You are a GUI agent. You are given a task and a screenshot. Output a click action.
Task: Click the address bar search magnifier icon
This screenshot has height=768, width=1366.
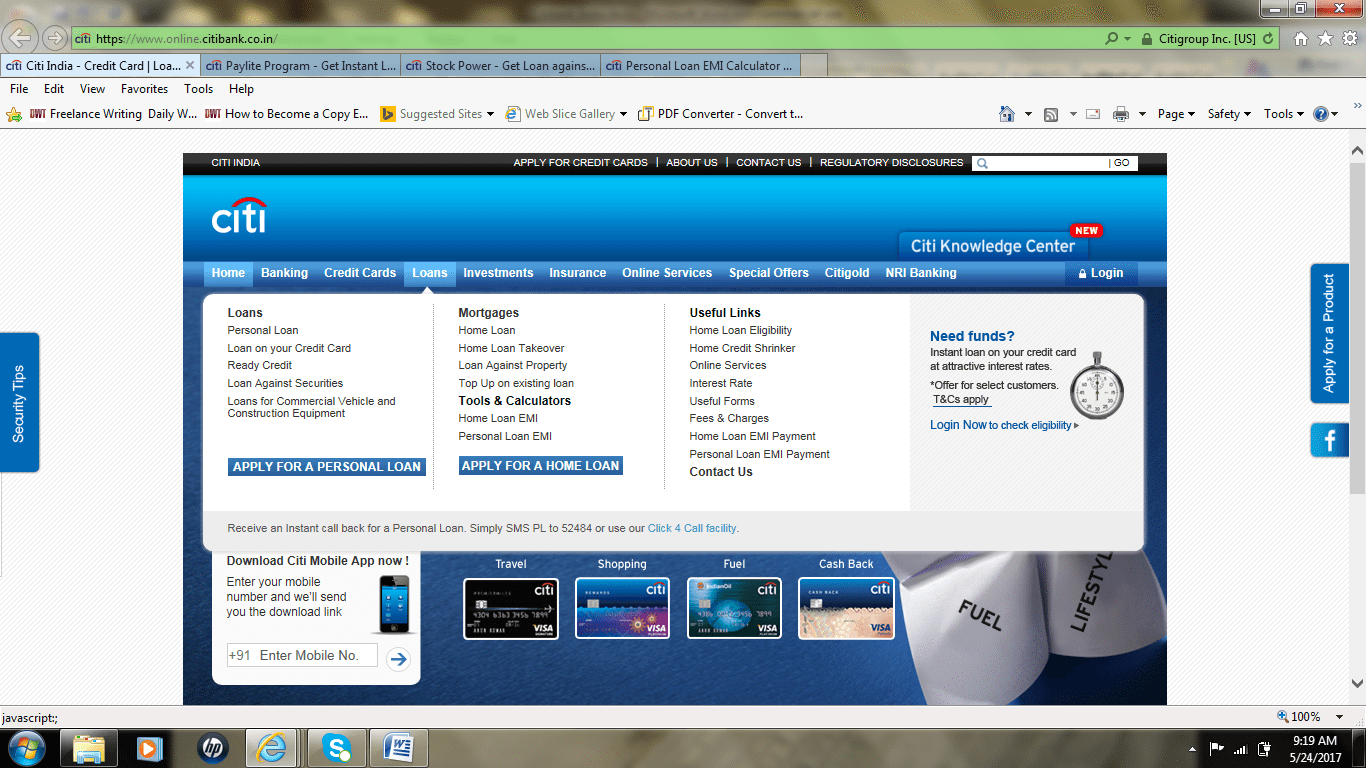[1111, 39]
